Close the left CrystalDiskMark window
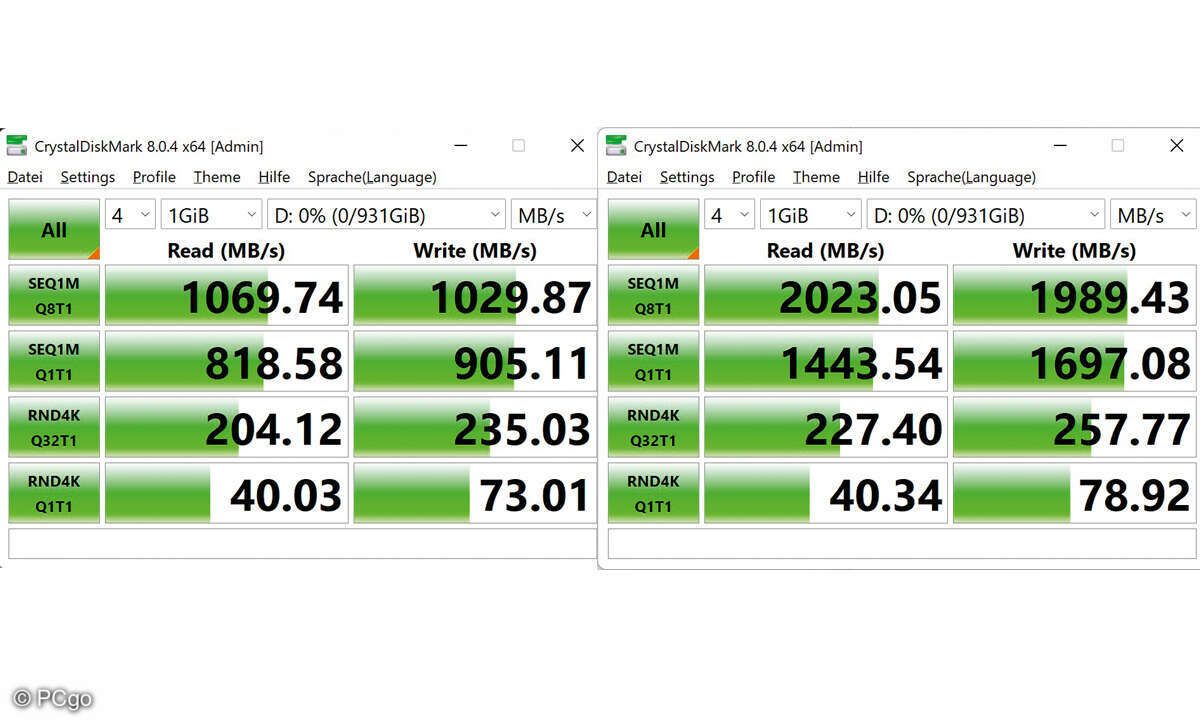The height and width of the screenshot is (720, 1200). tap(577, 146)
